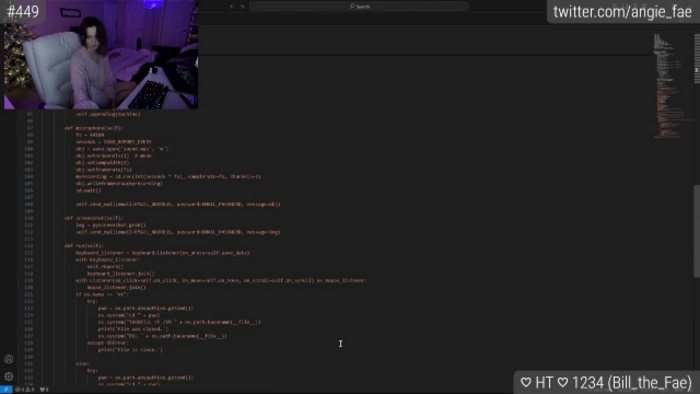Collapse the def screenshot(self) function fold

click(x=38, y=218)
